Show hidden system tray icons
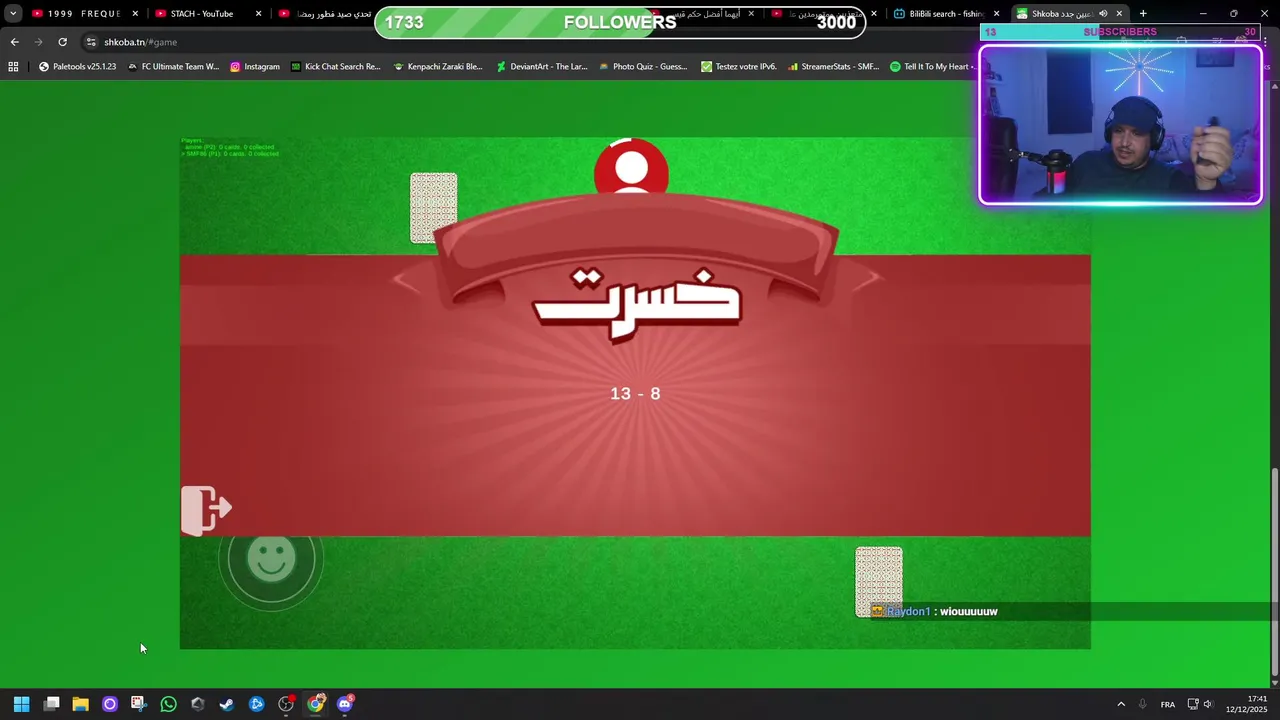 (x=1121, y=704)
